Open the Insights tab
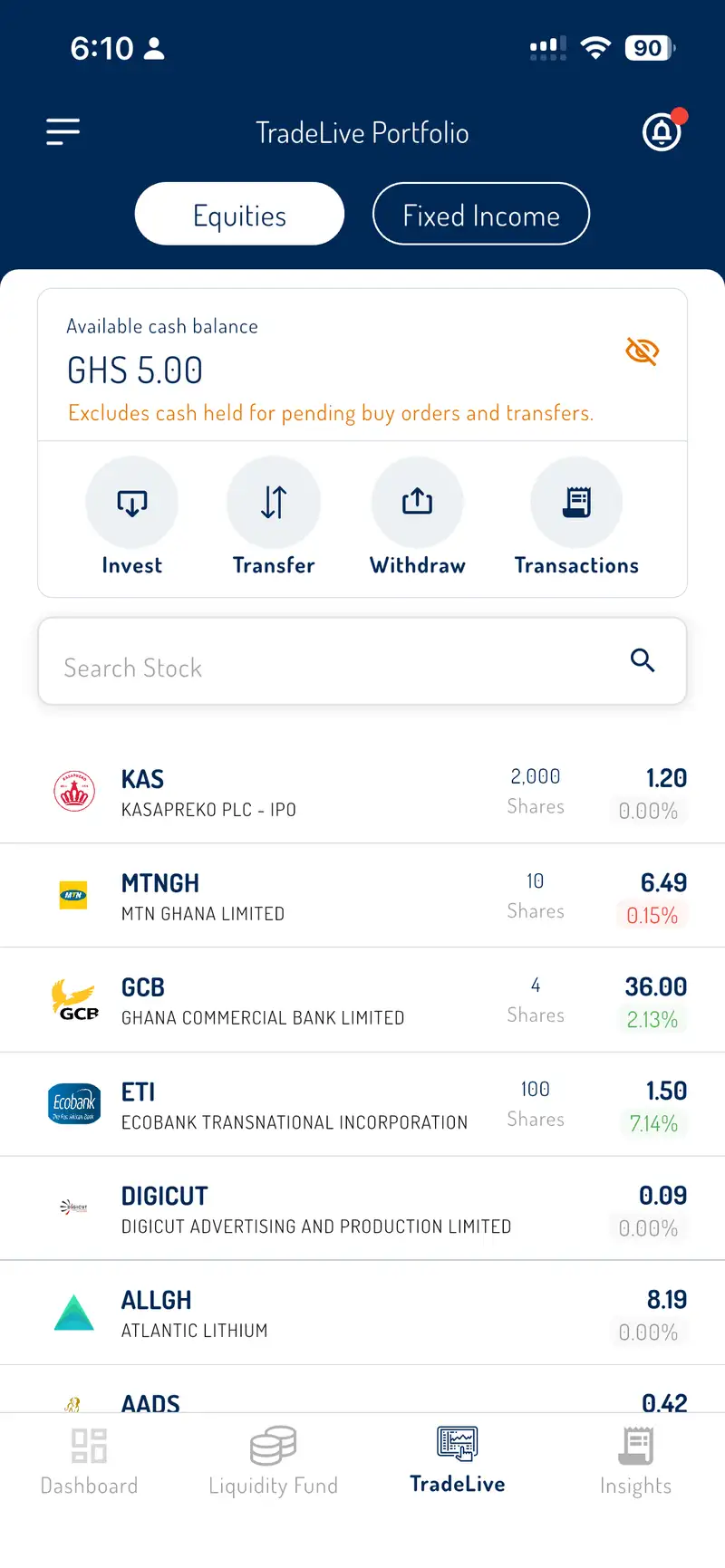Viewport: 725px width, 1568px height. pyautogui.click(x=635, y=1461)
